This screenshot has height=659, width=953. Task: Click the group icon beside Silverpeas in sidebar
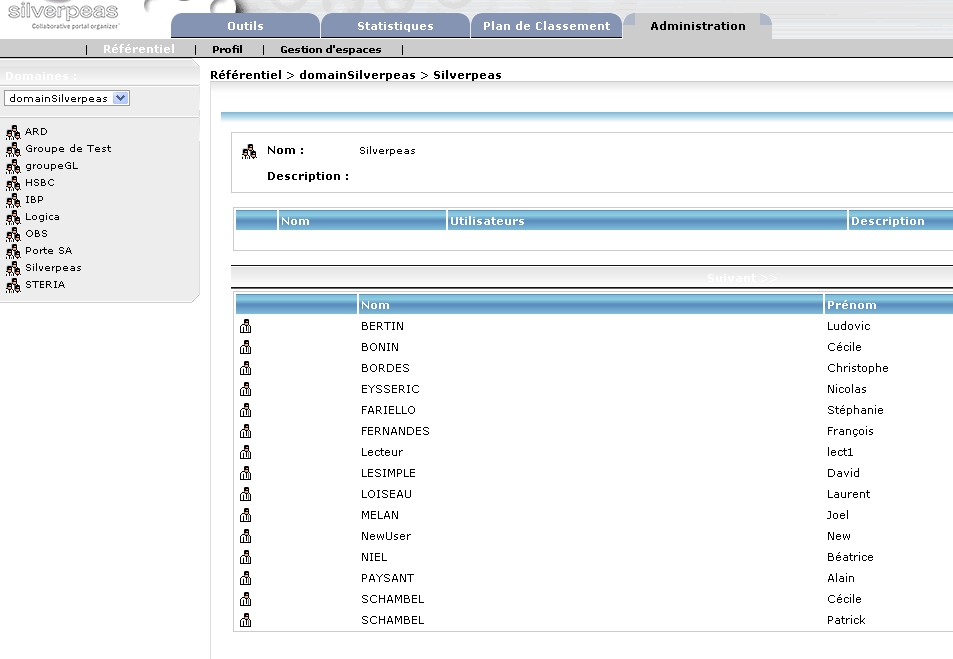(13, 268)
